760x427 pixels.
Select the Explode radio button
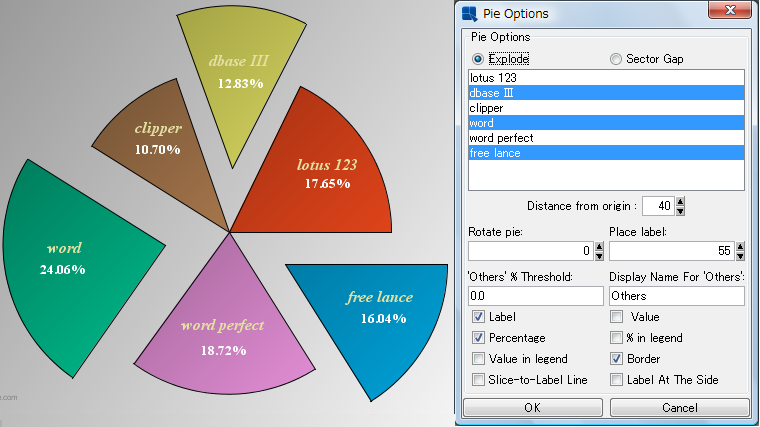click(478, 59)
